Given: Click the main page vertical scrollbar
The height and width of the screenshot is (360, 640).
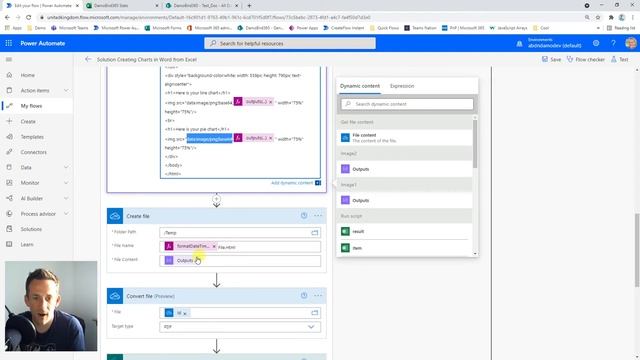Looking at the screenshot, I should tap(637, 250).
